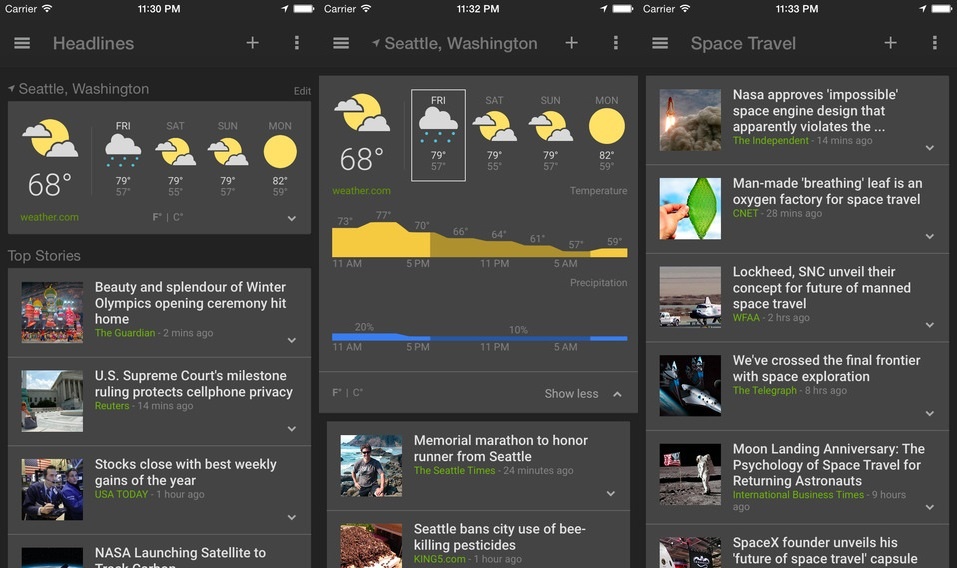Tap plus icon in Space Travel header

click(x=890, y=43)
